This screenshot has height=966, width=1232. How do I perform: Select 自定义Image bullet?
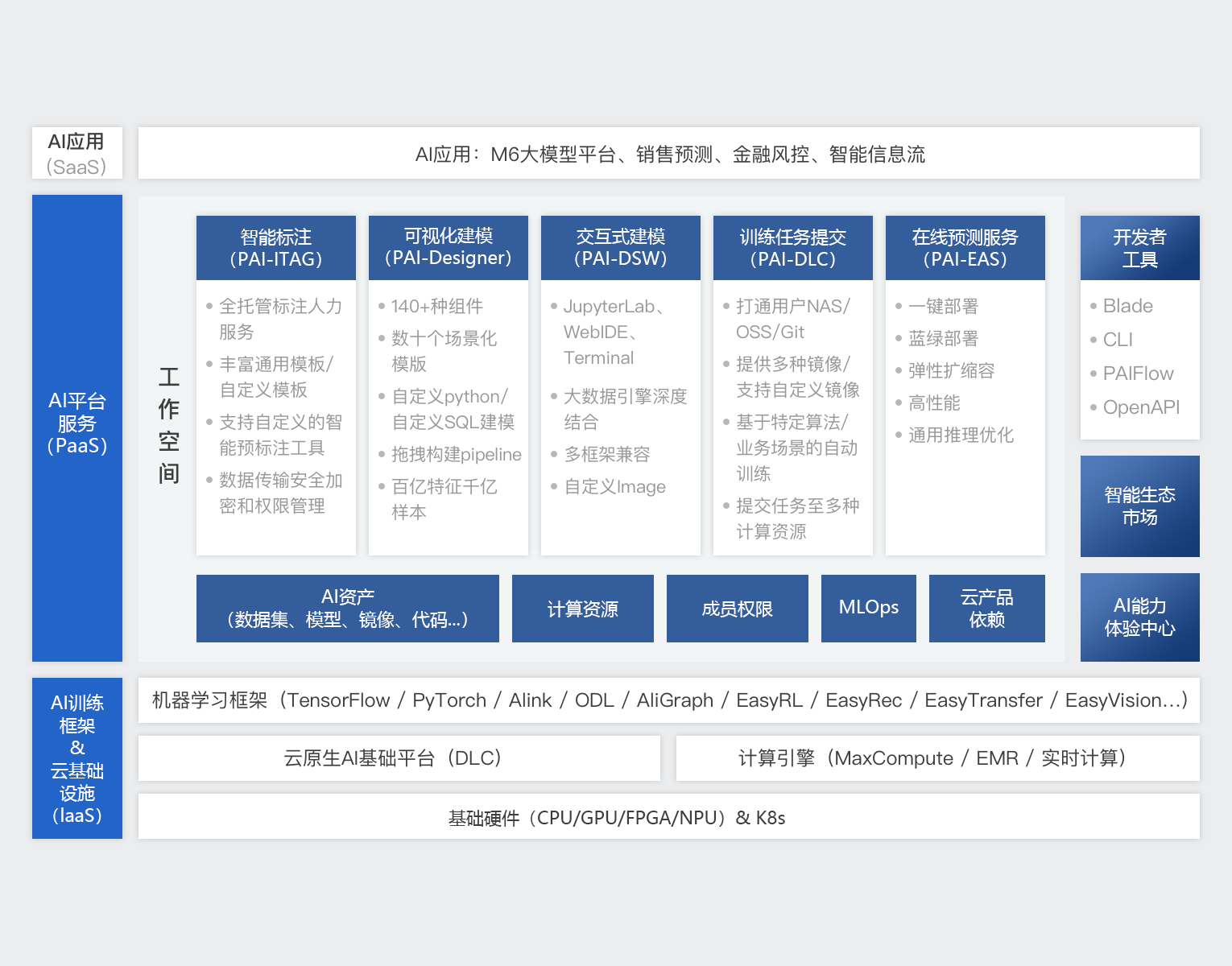tap(609, 486)
